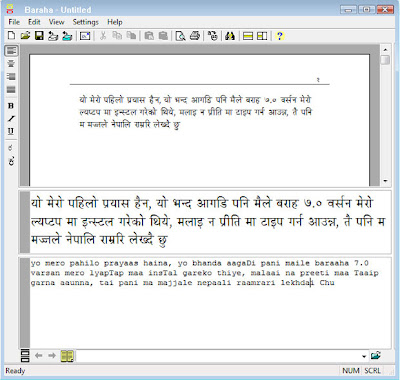
Task: Expand the bottom combo box dropdown arrow
Action: pos(364,356)
